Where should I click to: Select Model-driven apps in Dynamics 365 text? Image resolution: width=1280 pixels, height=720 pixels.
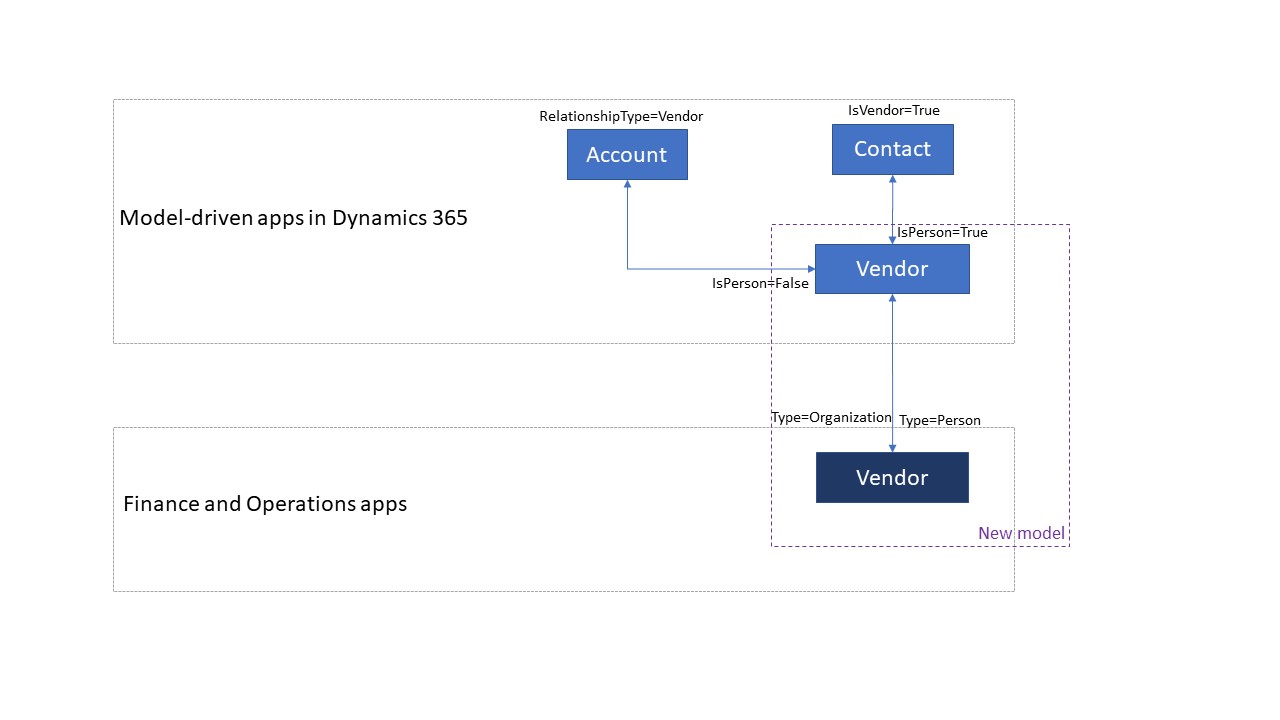pos(294,218)
